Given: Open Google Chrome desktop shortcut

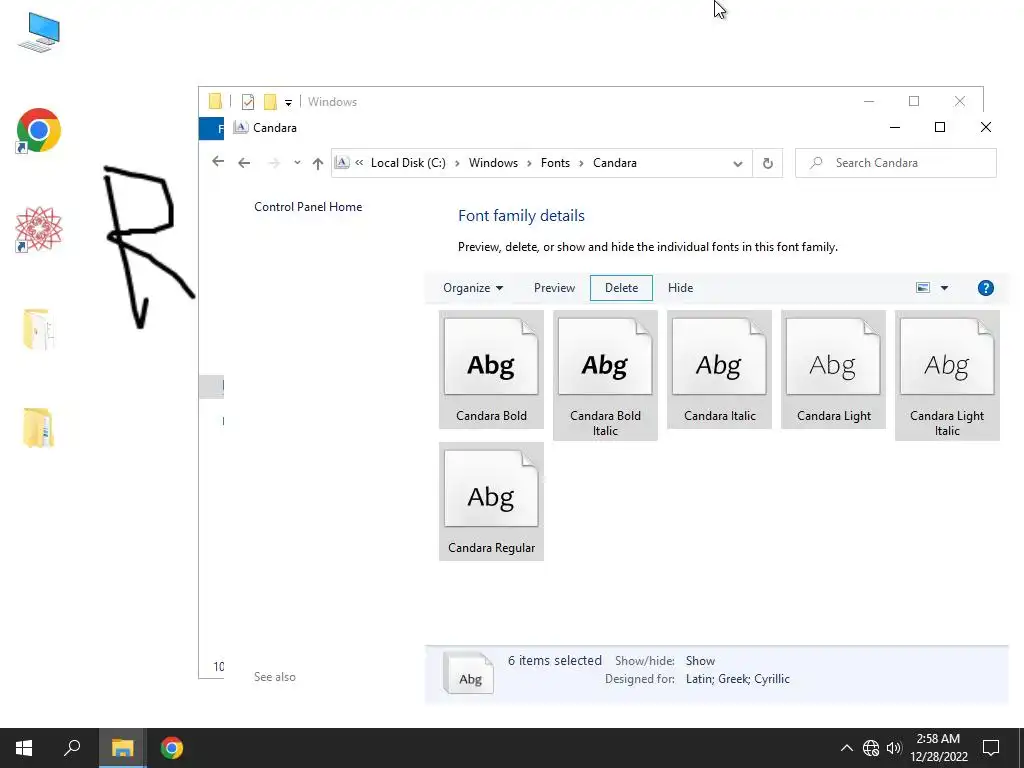Looking at the screenshot, I should pos(39,131).
